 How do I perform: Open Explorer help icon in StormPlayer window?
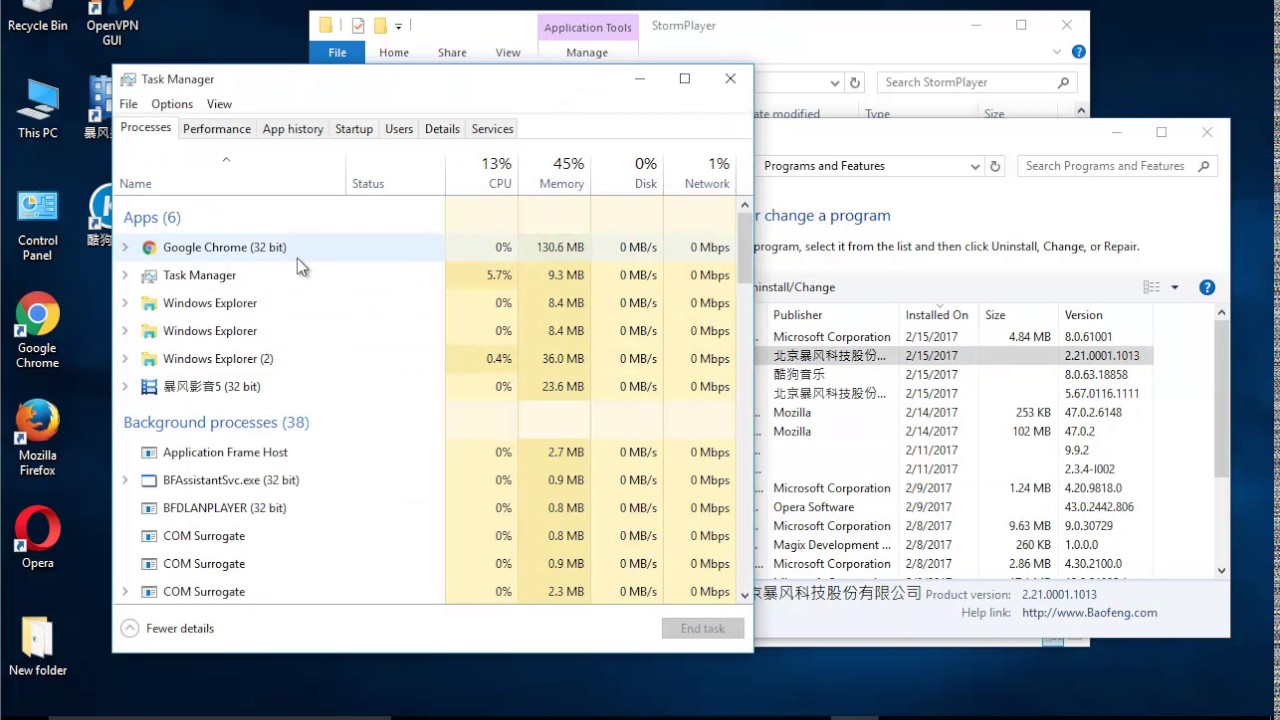1078,52
